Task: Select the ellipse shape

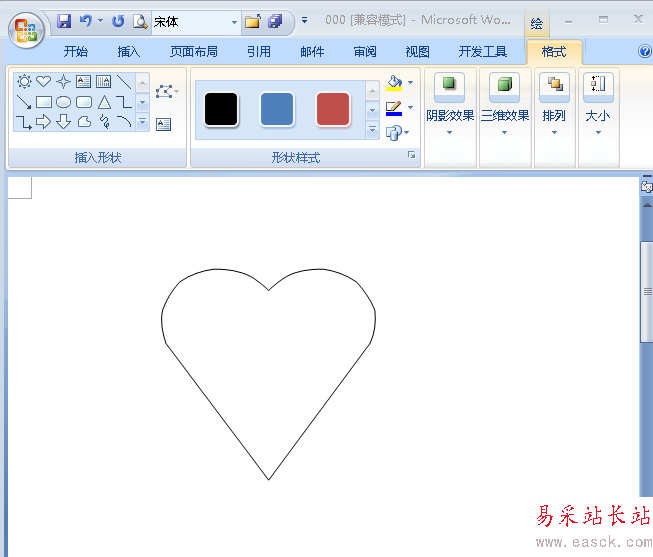Action: coord(63,102)
